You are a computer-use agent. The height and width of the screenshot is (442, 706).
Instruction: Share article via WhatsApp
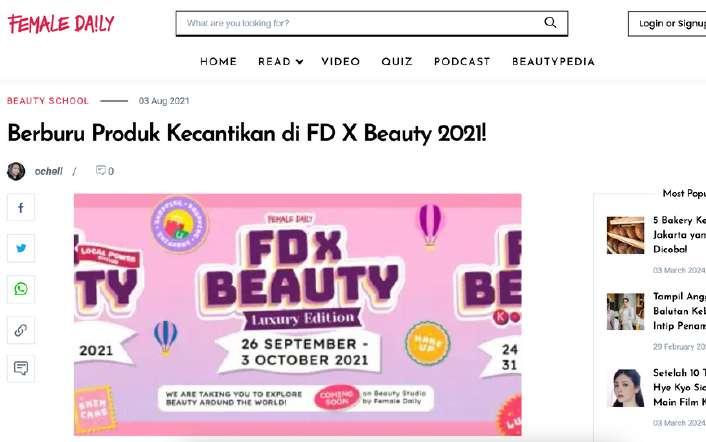[21, 289]
